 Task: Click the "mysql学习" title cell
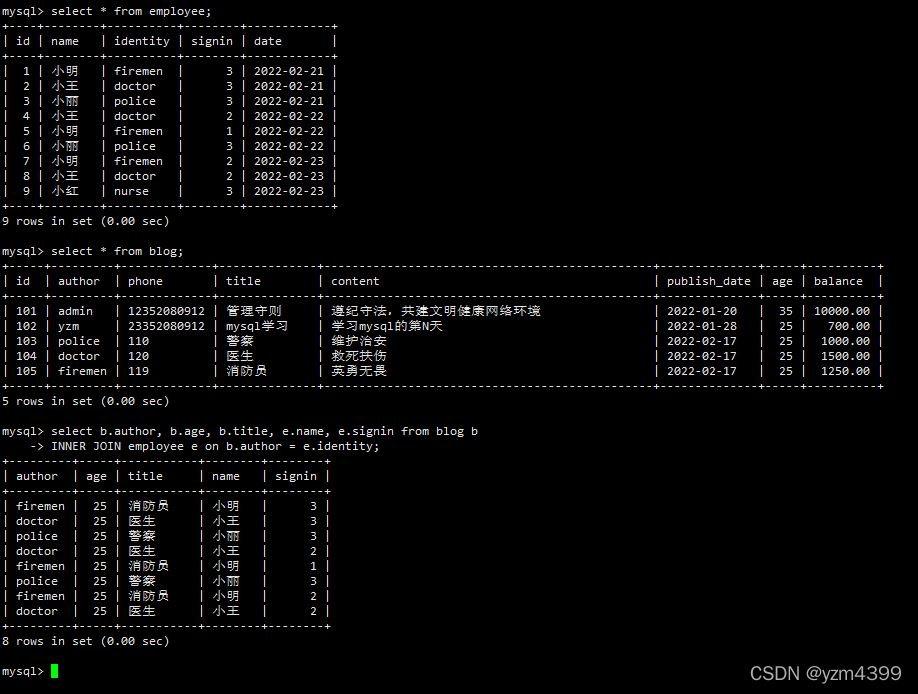(257, 326)
